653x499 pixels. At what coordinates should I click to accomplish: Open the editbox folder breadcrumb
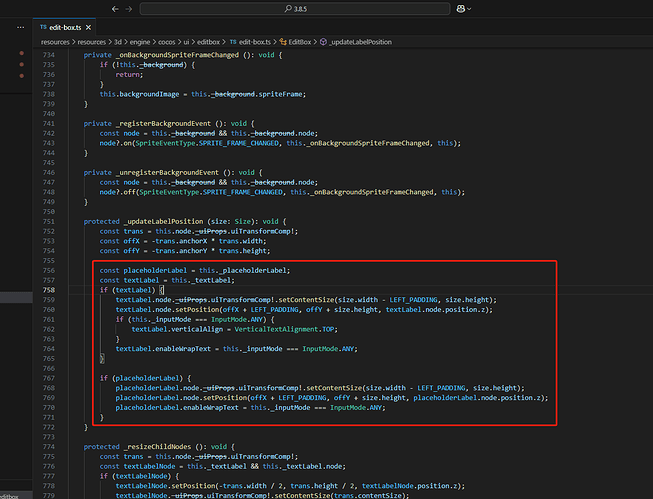click(208, 42)
